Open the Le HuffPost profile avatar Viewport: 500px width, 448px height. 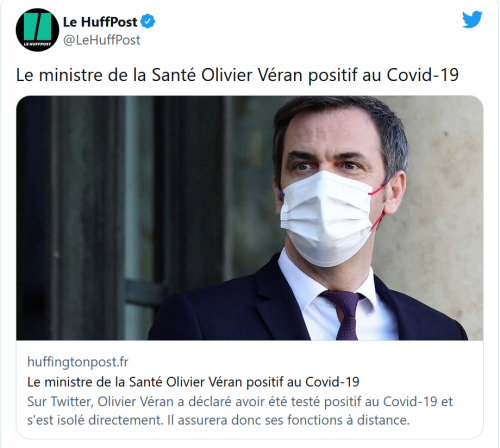(x=37, y=30)
